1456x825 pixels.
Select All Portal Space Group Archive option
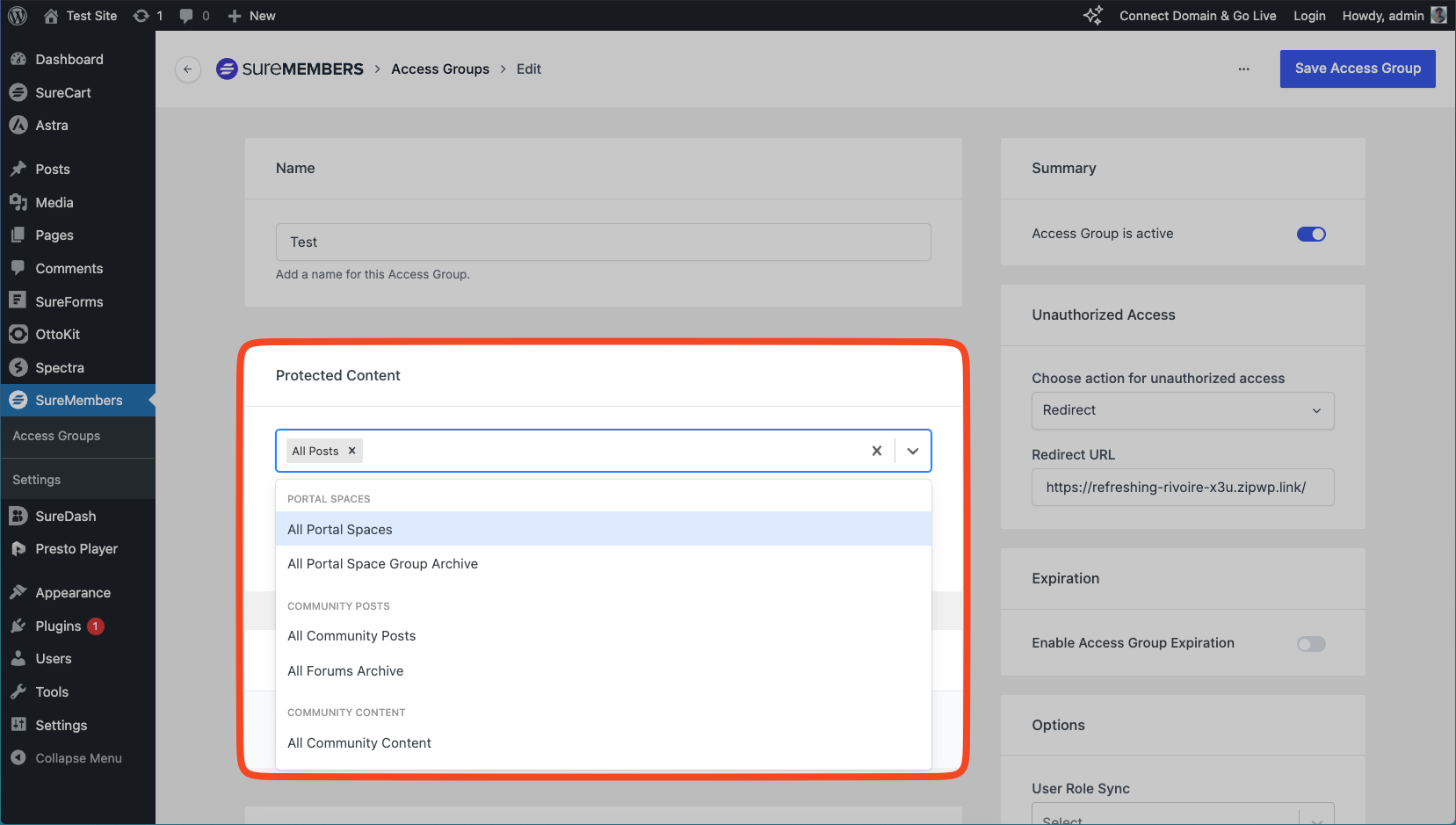click(x=604, y=564)
